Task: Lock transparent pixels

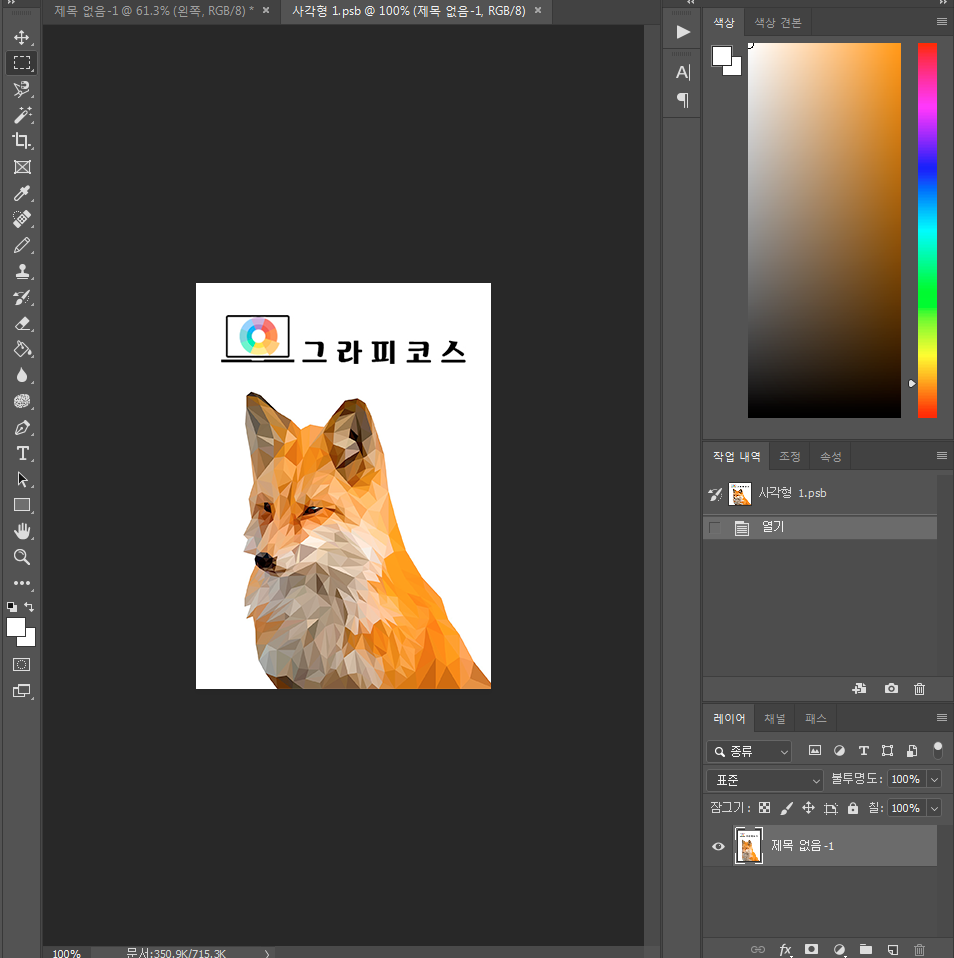Action: (764, 808)
